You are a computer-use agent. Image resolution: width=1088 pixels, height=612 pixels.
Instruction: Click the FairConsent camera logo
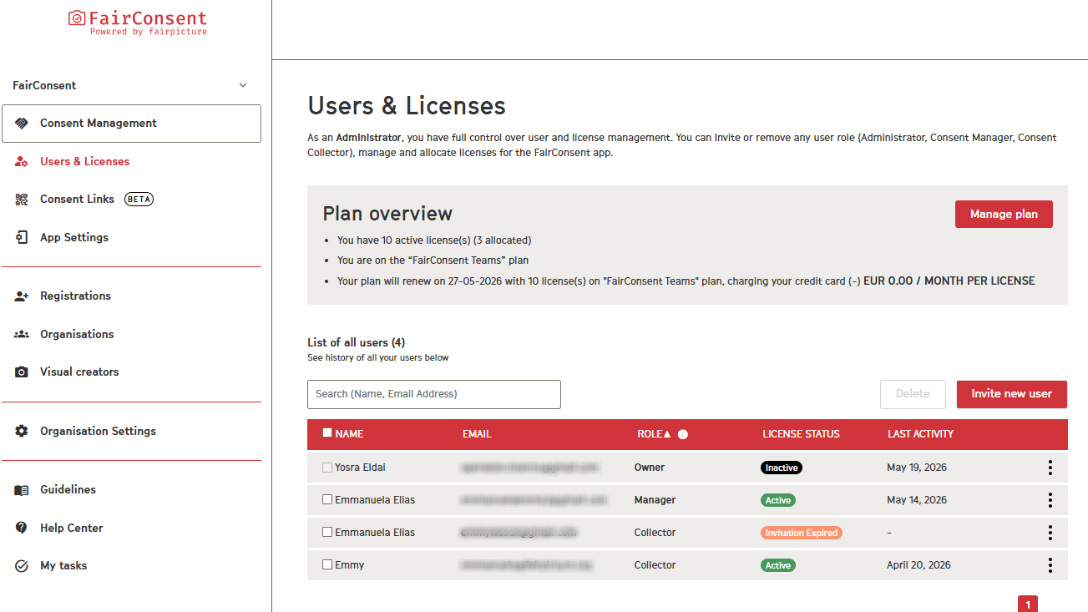(76, 18)
